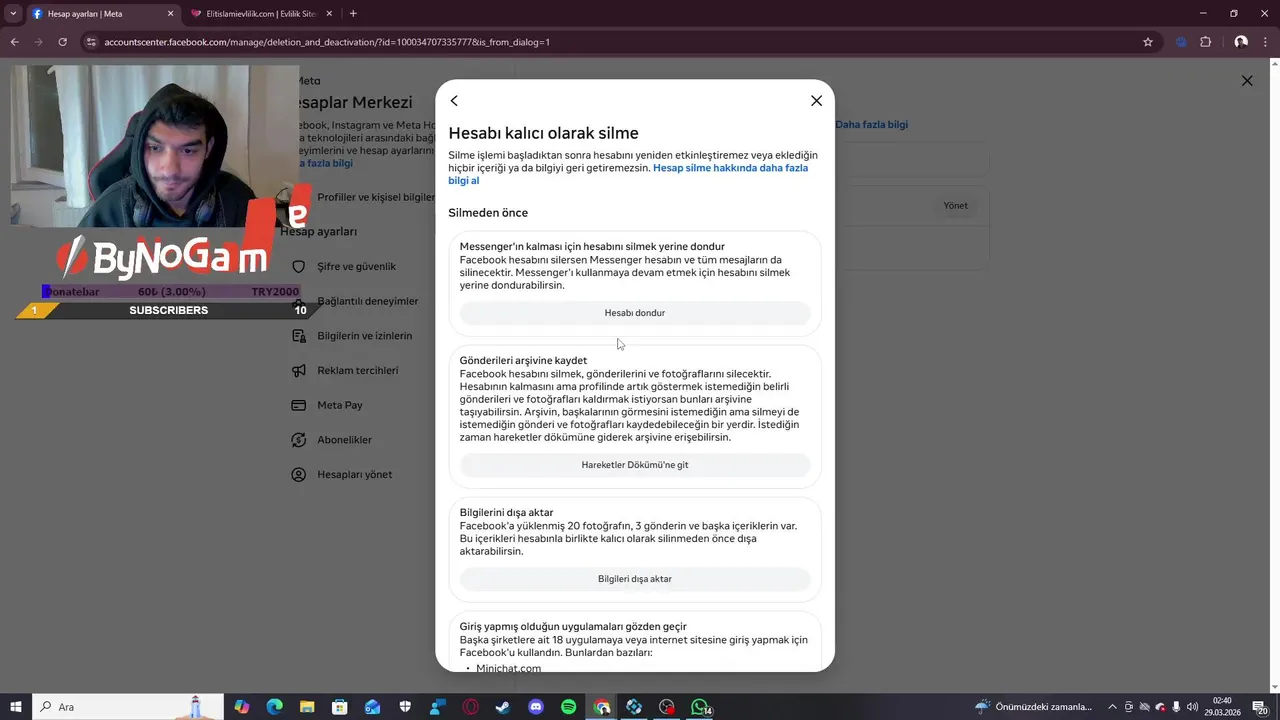This screenshot has width=1280, height=720.
Task: Open a new browser tab
Action: pyautogui.click(x=353, y=14)
